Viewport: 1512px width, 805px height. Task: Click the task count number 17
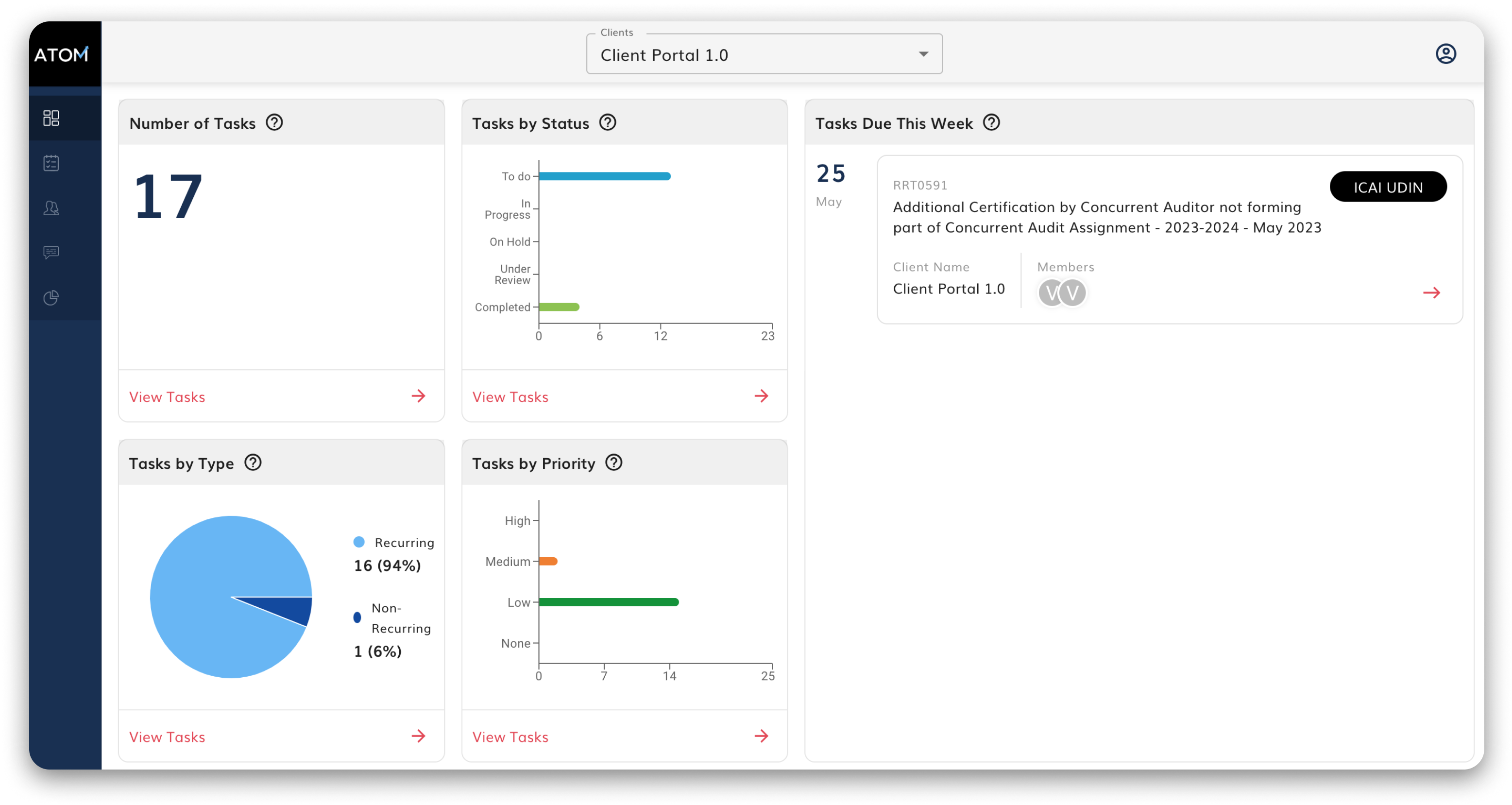[x=169, y=197]
